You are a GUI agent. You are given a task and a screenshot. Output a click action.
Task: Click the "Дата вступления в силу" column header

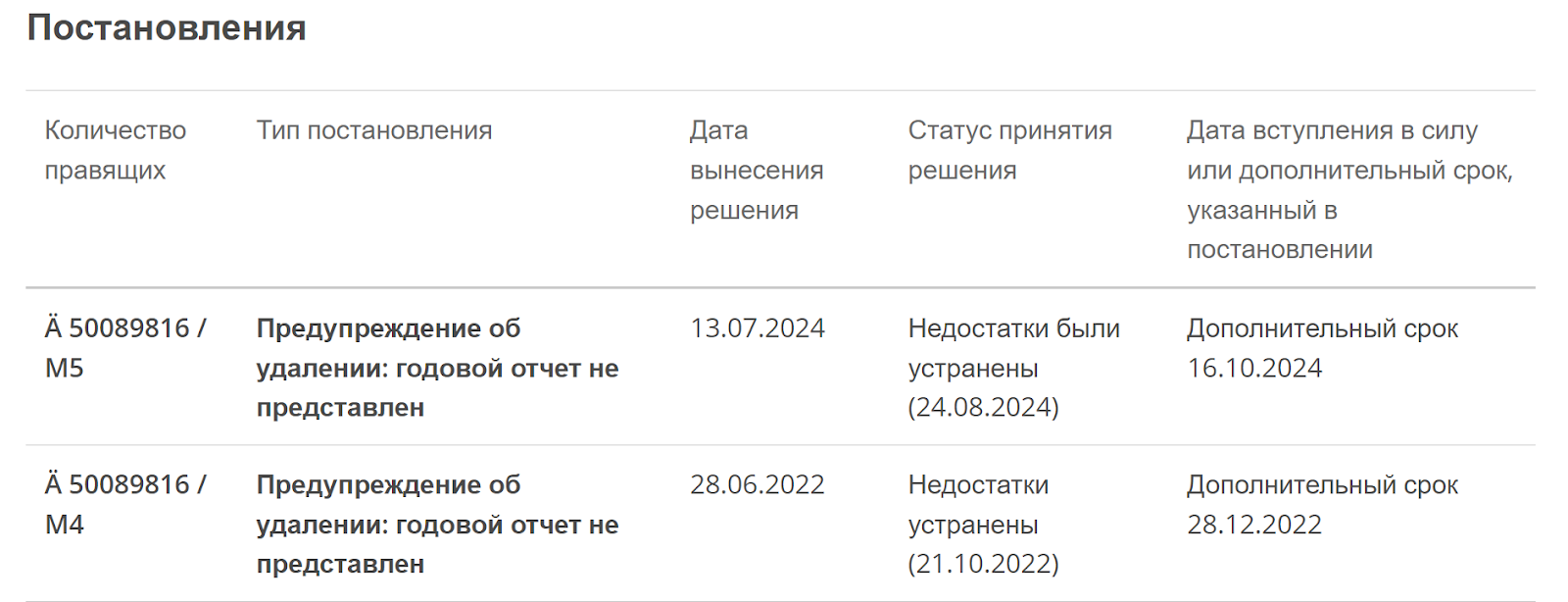[x=1348, y=189]
